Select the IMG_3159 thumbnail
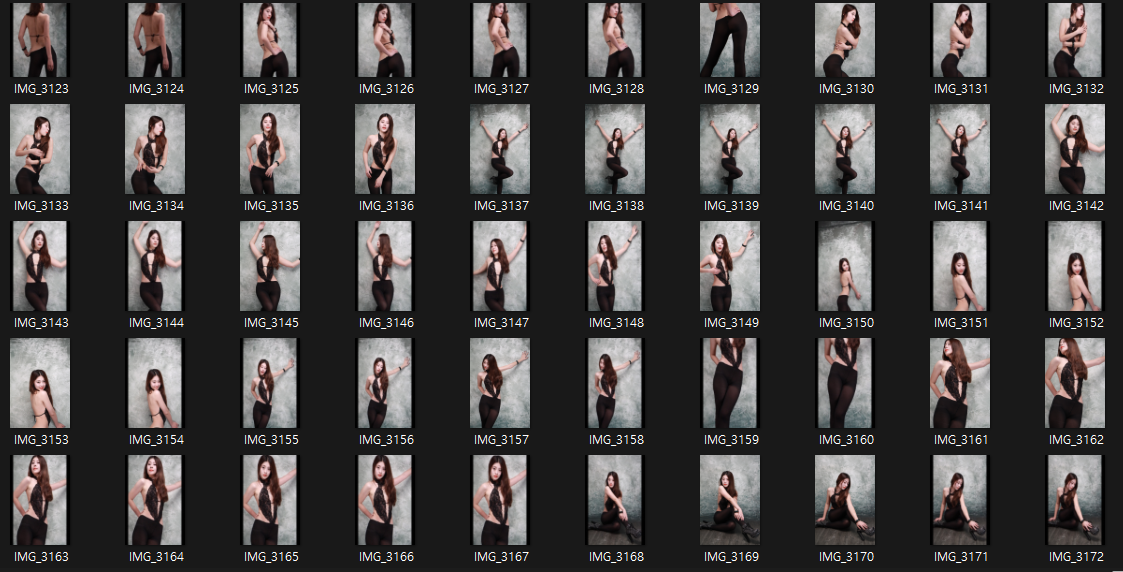The width and height of the screenshot is (1123, 572). point(730,383)
